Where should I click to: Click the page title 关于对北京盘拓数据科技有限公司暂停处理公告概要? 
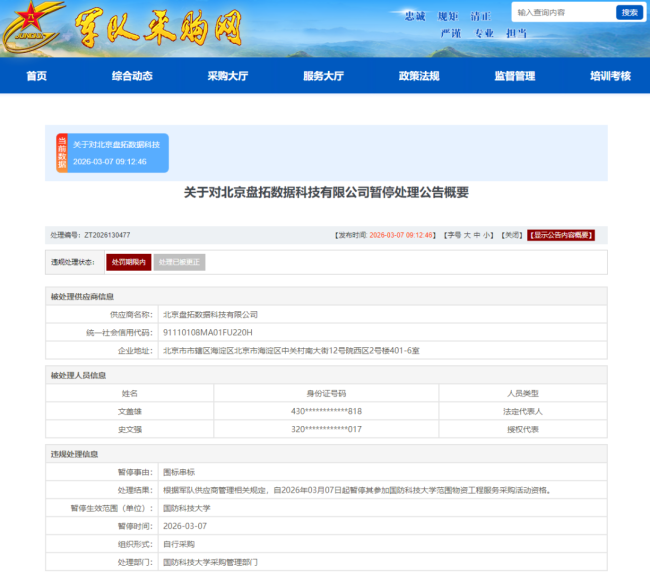coord(326,192)
